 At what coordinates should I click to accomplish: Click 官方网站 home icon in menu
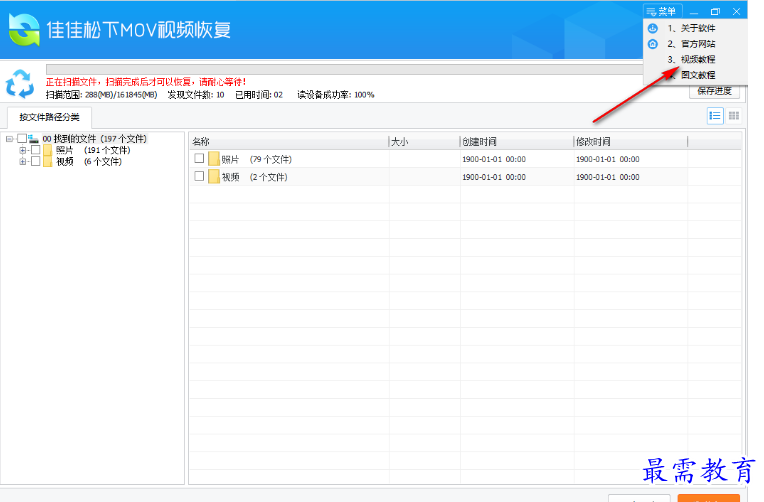653,44
